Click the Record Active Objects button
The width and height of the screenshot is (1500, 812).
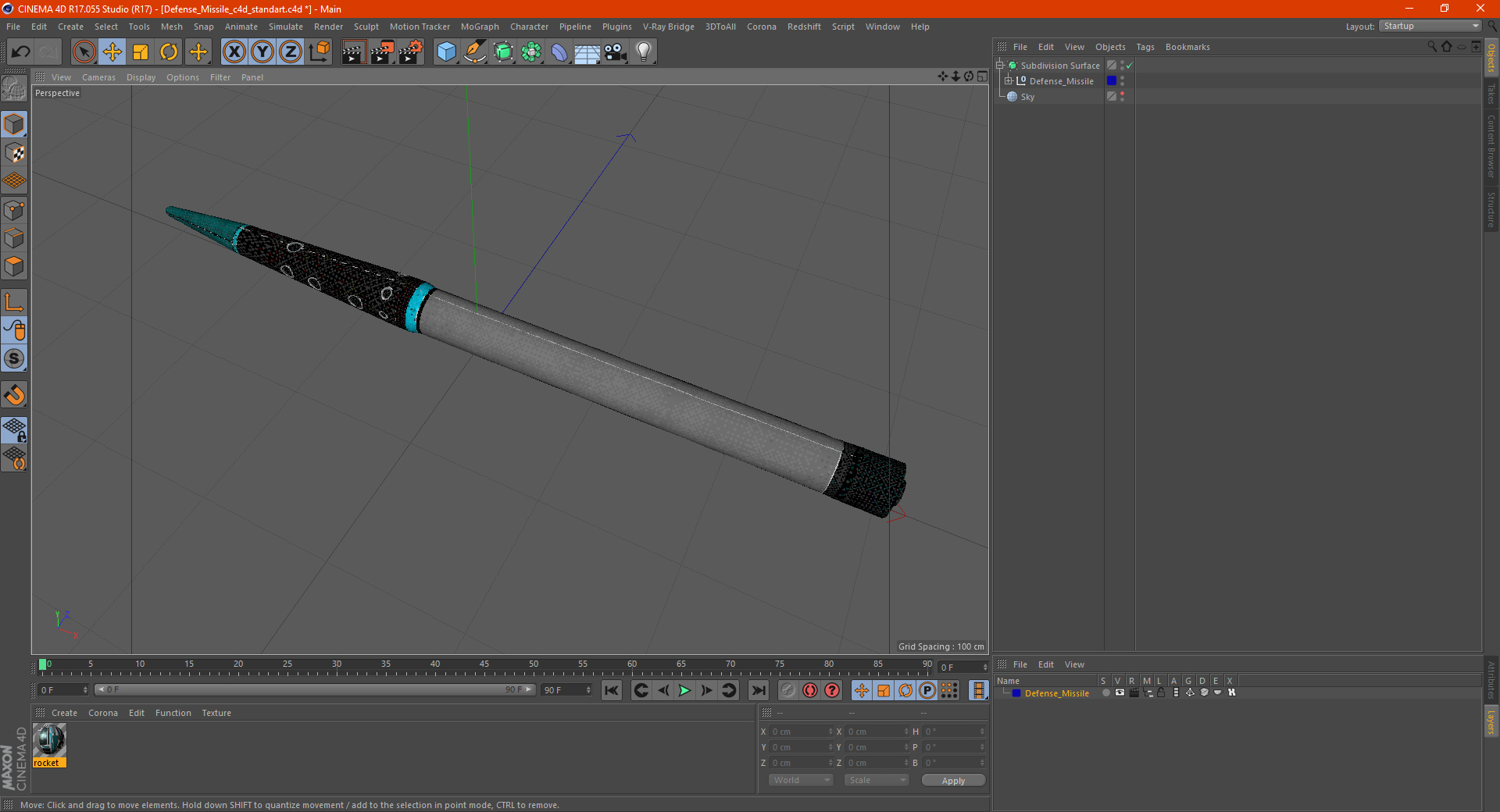(x=788, y=690)
